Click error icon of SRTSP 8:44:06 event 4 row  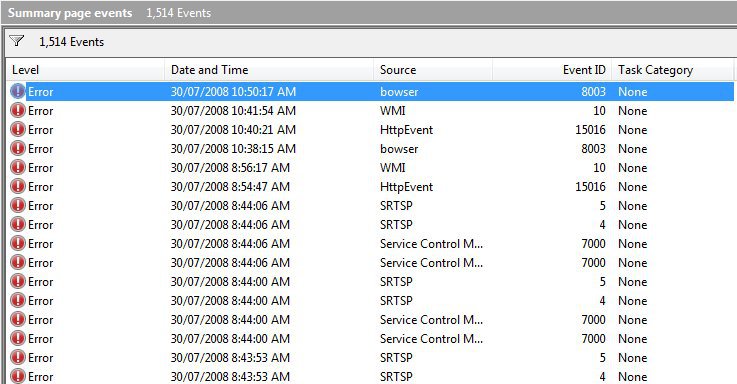[x=17, y=224]
